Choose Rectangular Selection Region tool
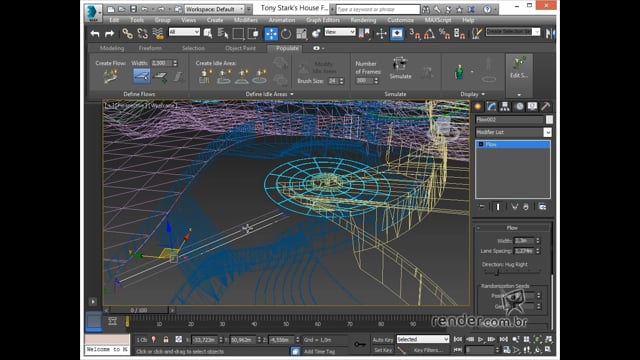This screenshot has height=360, width=640. tap(238, 34)
